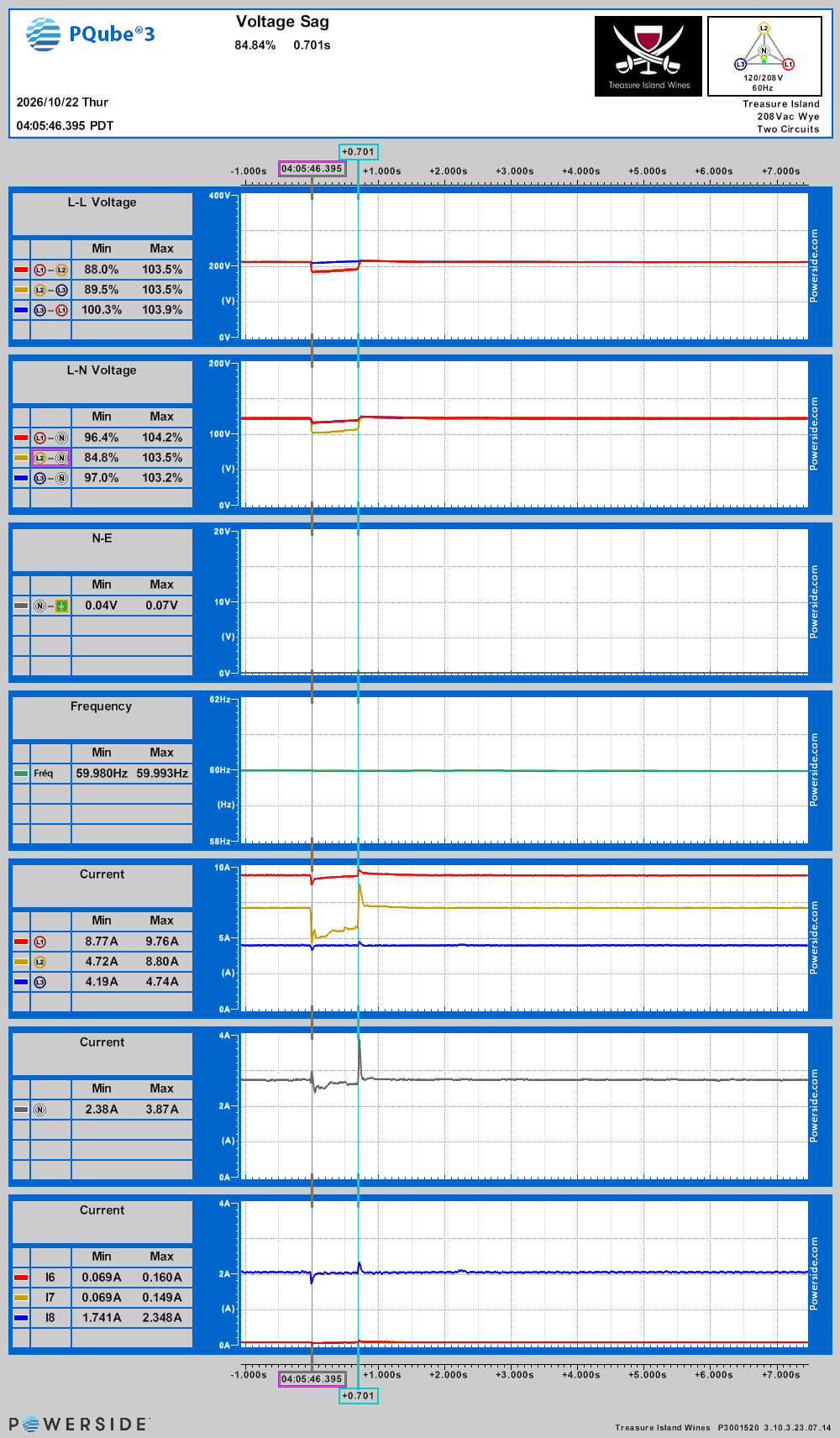Click the Powerside logo in the footer
The image size is (840, 1438).
(x=79, y=1424)
